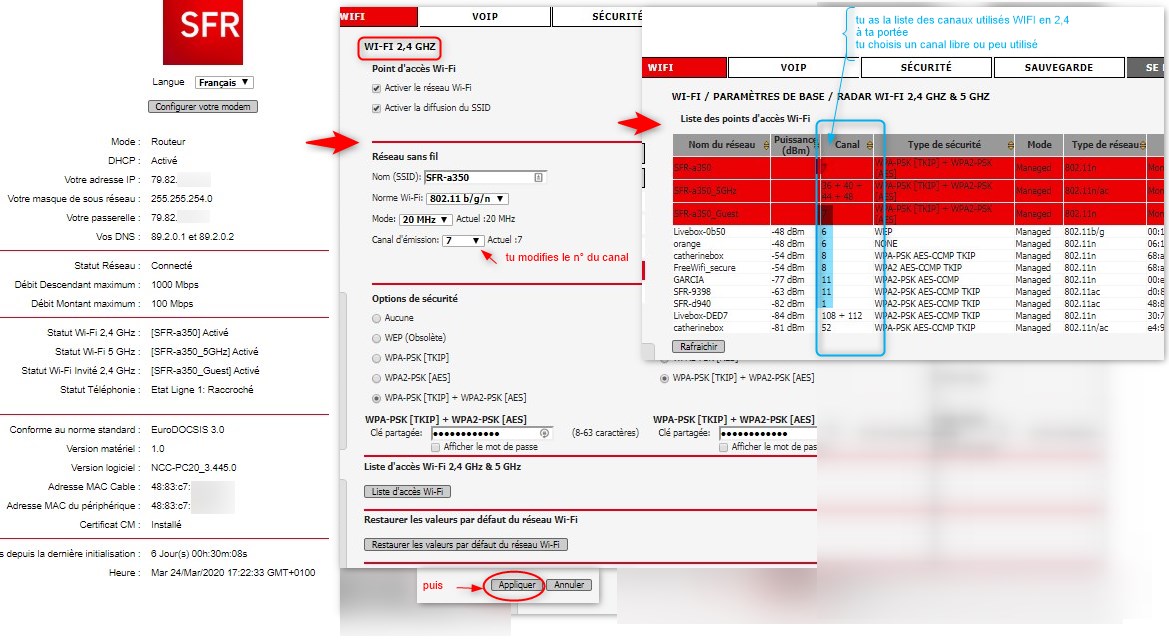Viewport: 1169px width, 641px height.
Task: Open the Langue Français dropdown
Action: 224,83
